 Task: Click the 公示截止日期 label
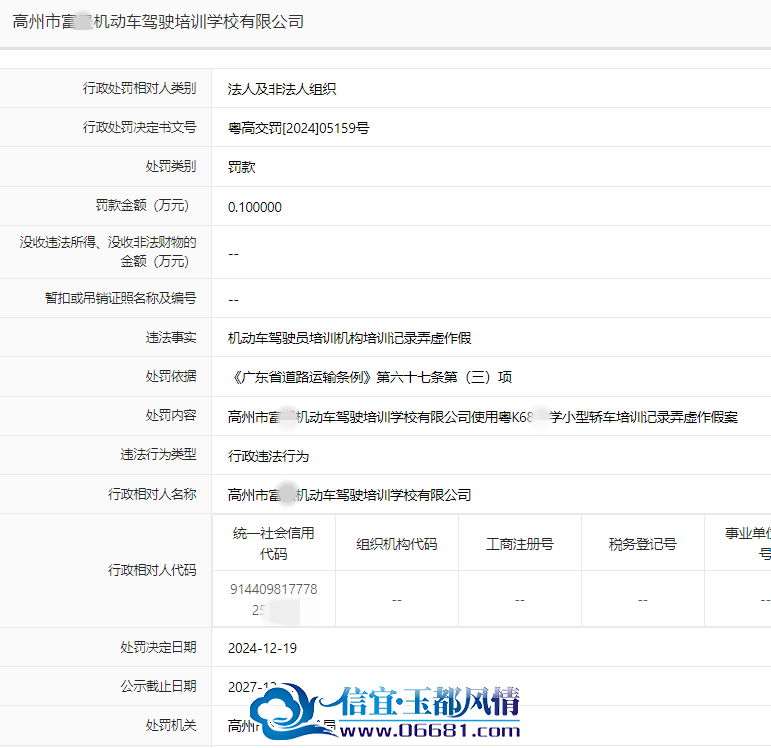158,686
